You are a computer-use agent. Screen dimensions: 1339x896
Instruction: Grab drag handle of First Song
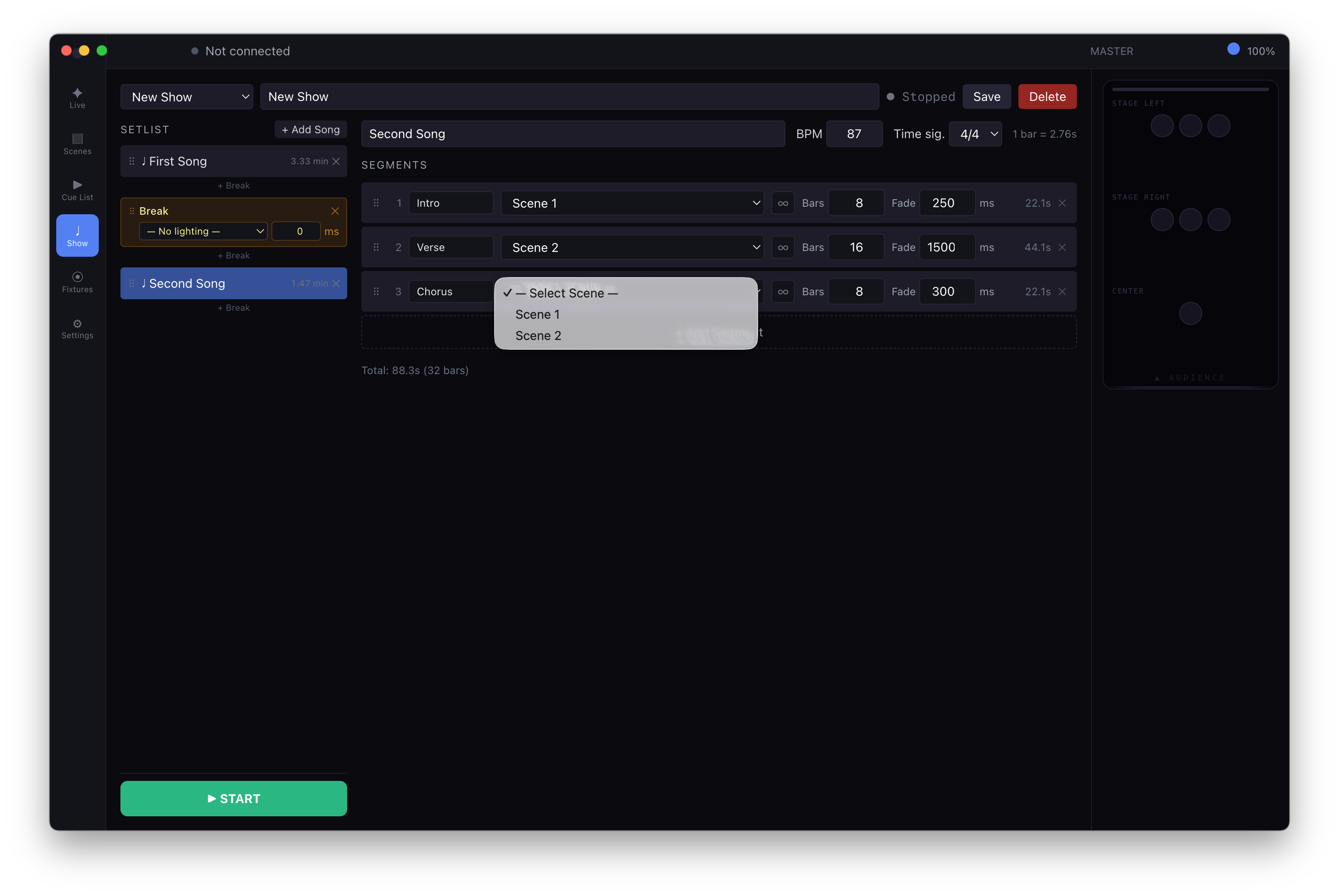[x=132, y=161]
